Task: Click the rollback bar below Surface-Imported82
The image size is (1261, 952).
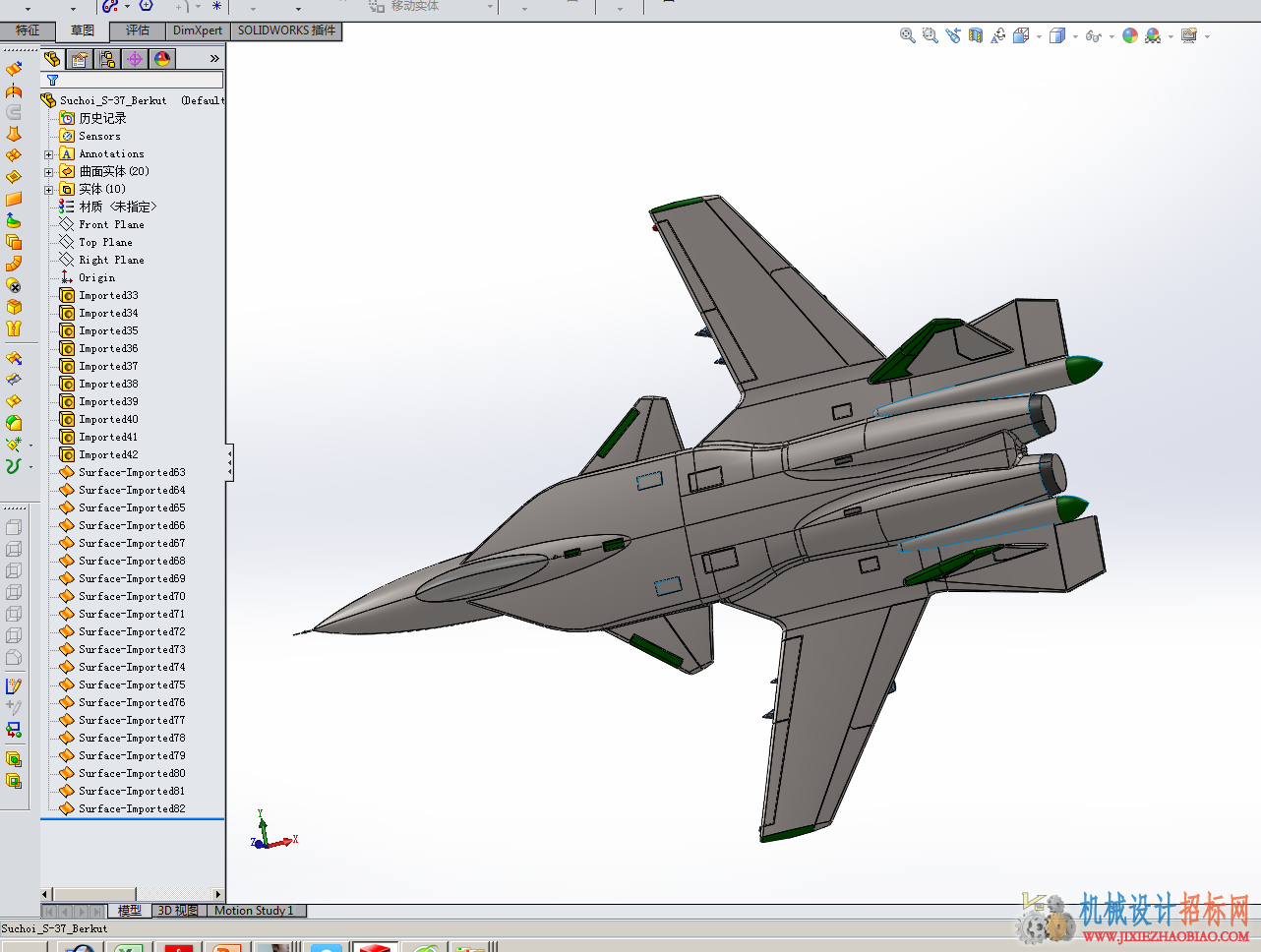Action: [132, 819]
